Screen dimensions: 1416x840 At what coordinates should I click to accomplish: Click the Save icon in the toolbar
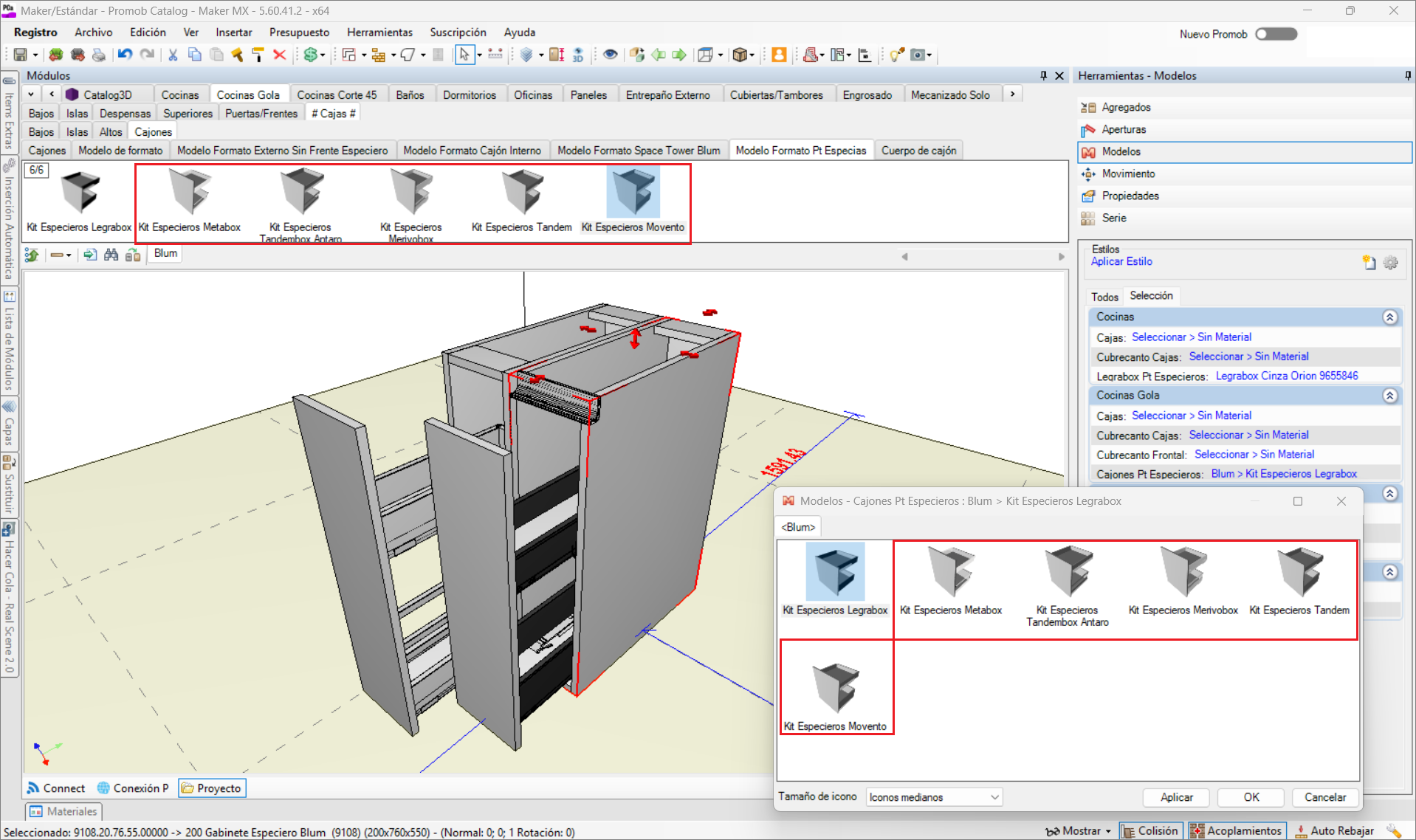click(x=20, y=55)
